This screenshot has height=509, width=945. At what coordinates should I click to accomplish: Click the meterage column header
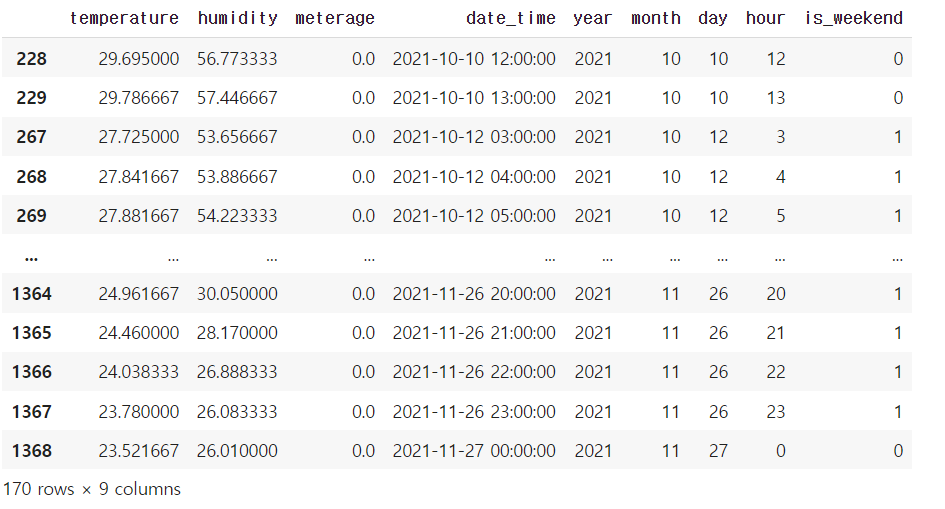[335, 19]
